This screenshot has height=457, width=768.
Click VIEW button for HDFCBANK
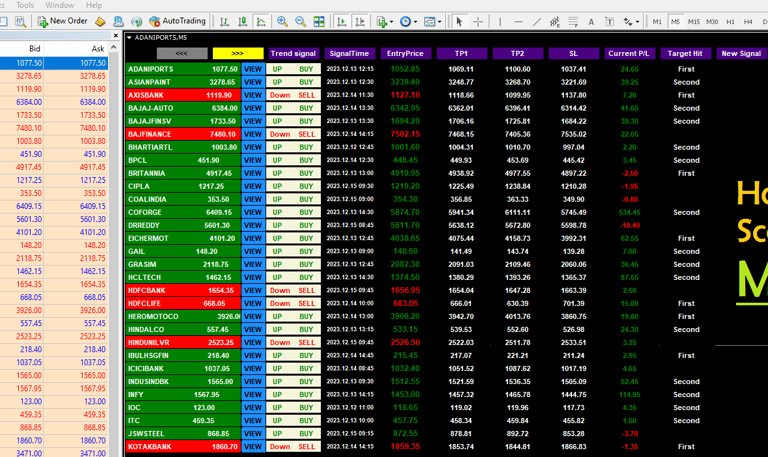click(x=253, y=290)
